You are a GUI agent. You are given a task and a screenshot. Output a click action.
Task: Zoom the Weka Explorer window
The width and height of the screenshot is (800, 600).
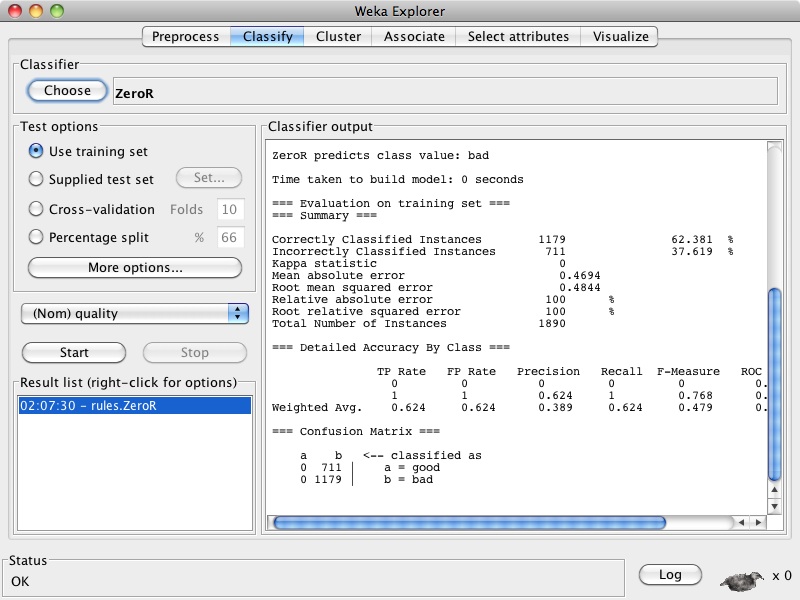(57, 11)
